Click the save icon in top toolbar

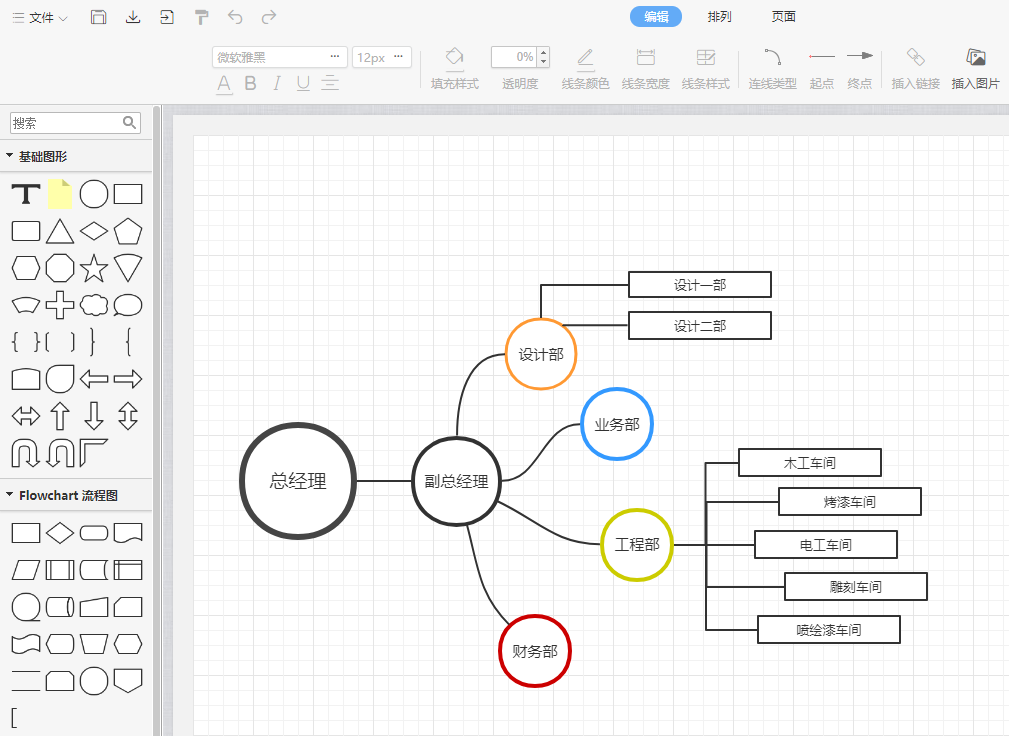[x=98, y=17]
